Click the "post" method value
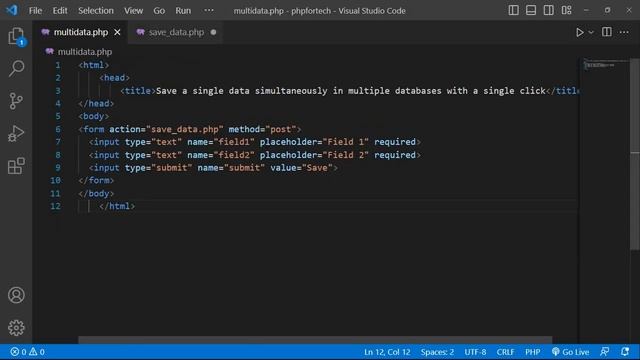 280,129
